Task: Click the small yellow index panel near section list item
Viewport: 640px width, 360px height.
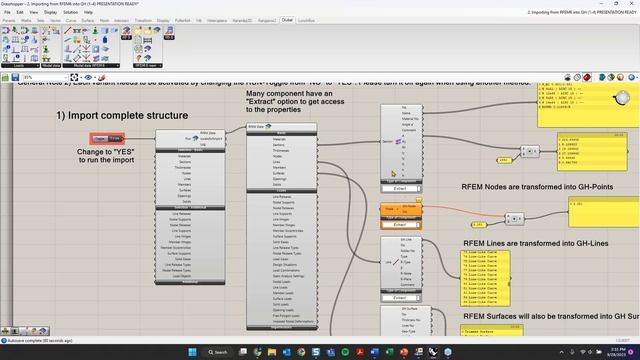Action: pyautogui.click(x=504, y=160)
